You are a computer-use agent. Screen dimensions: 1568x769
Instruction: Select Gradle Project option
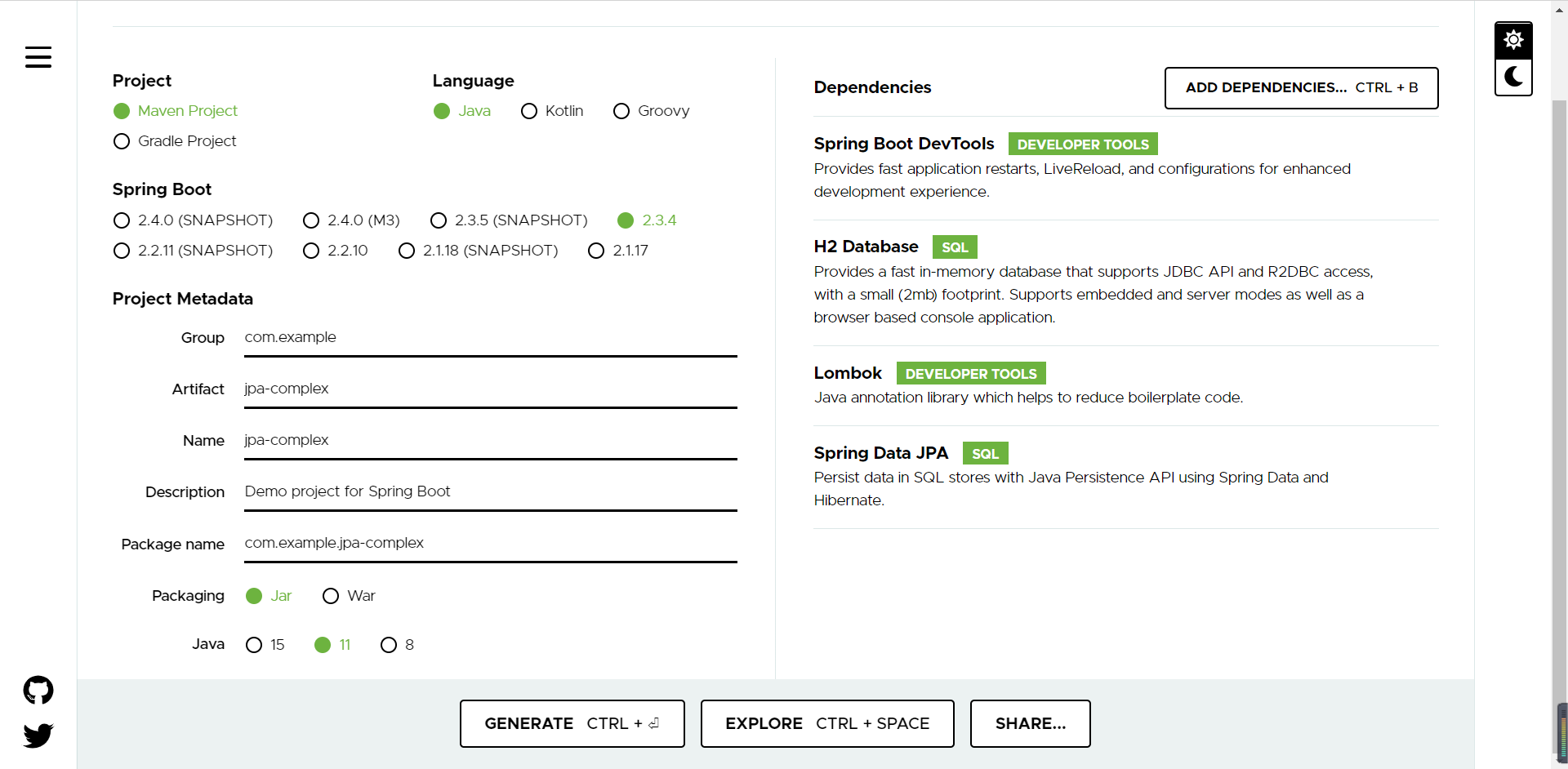click(x=175, y=141)
